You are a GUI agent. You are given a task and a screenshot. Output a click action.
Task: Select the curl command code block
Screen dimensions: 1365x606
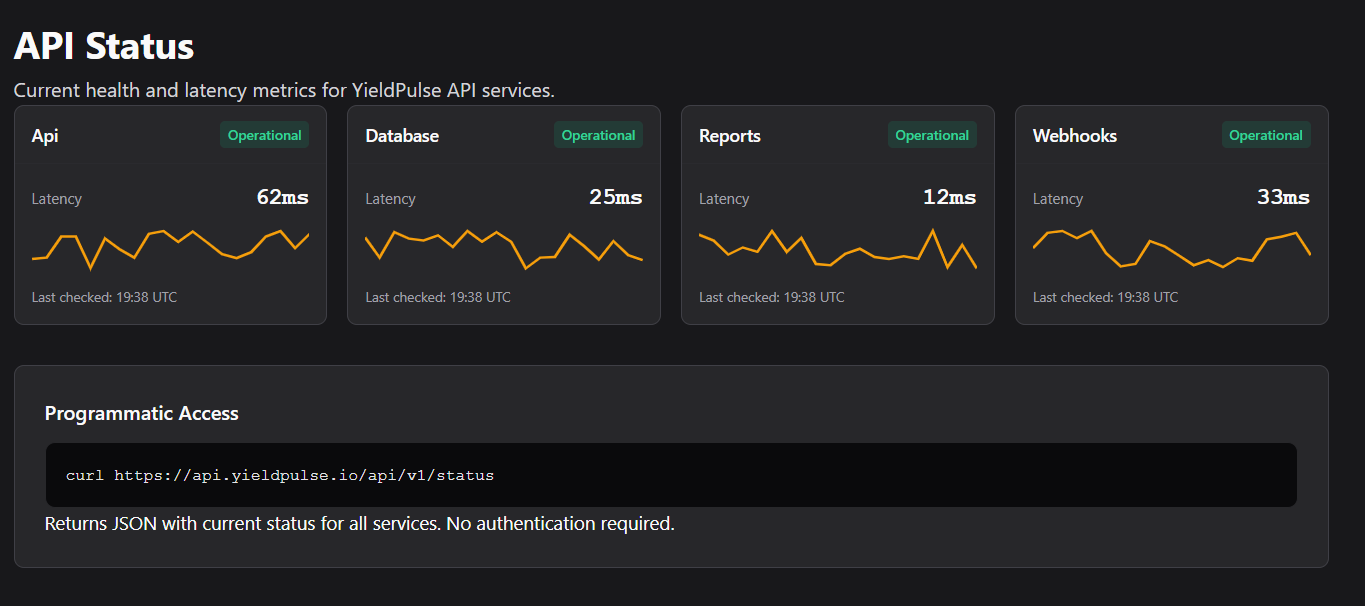(x=671, y=475)
